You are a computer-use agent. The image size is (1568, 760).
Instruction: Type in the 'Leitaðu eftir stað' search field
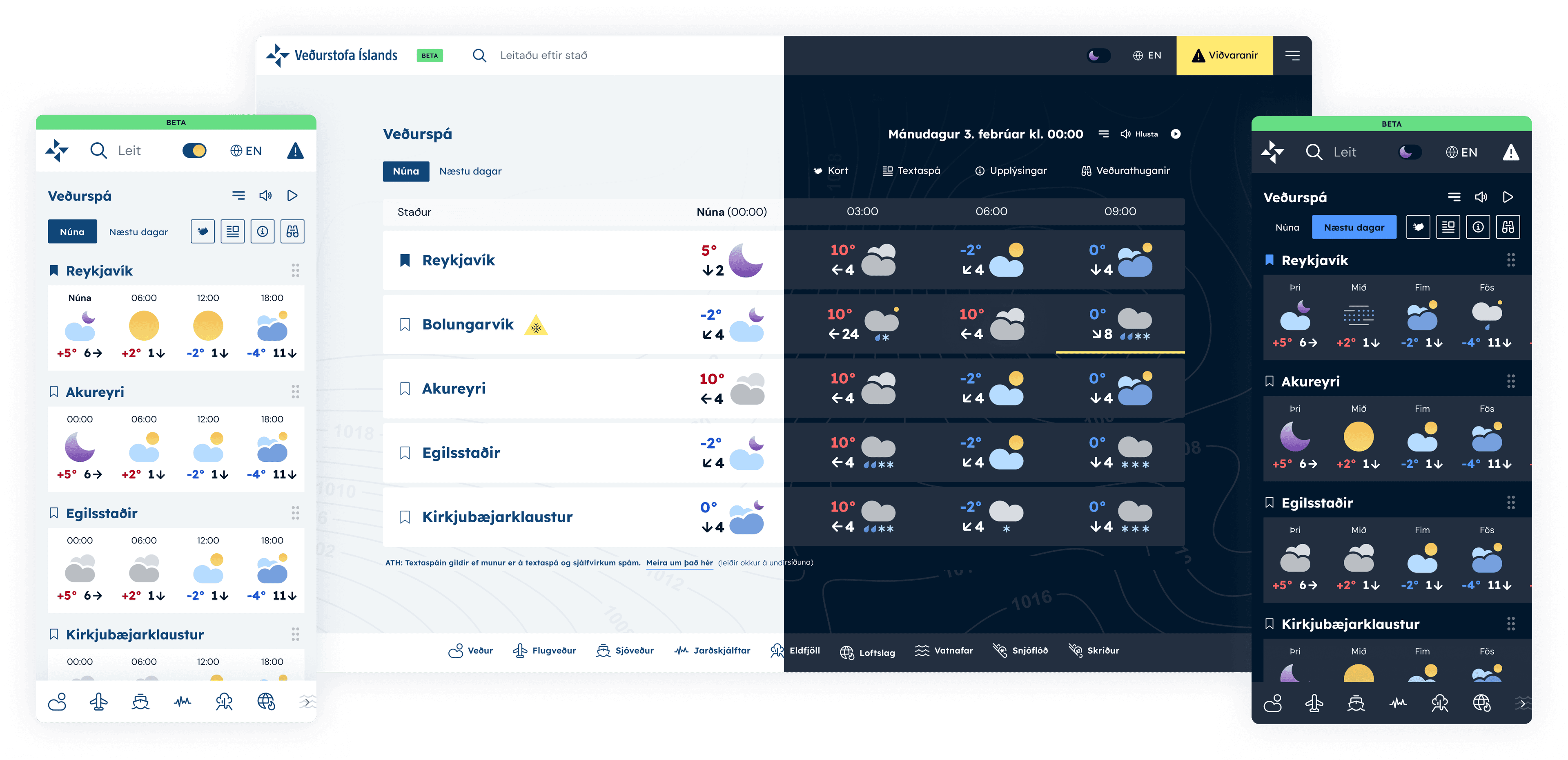click(543, 56)
